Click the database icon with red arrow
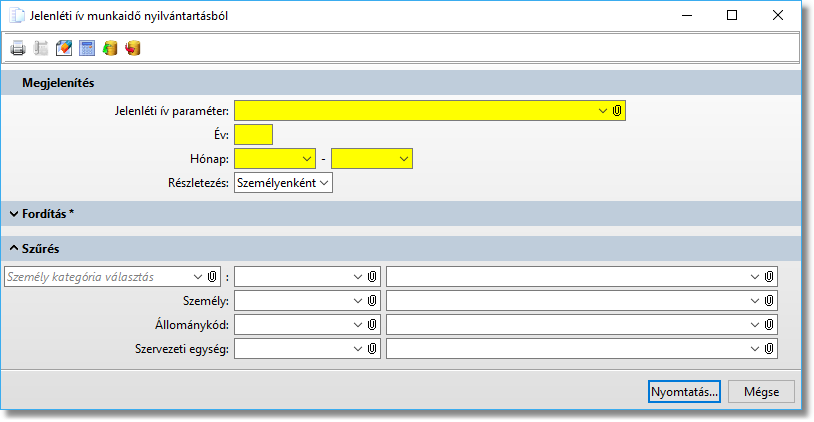814x422 pixels. (x=133, y=48)
